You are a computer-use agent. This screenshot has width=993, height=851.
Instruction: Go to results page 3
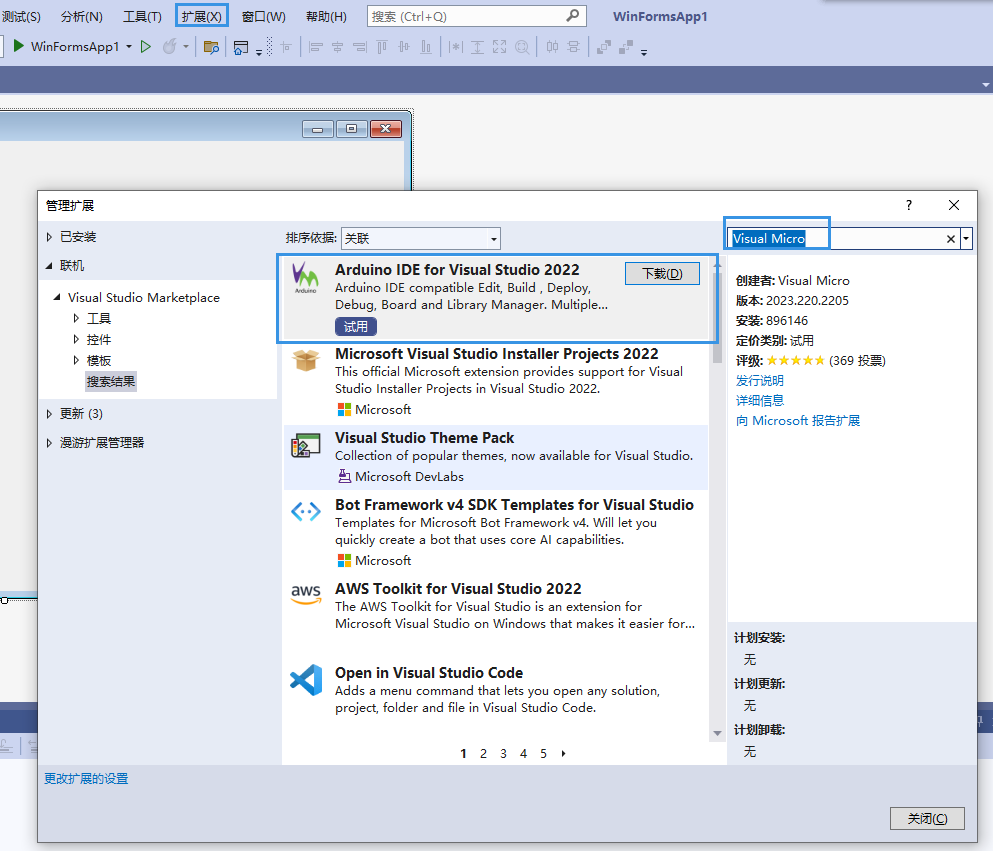pos(503,753)
